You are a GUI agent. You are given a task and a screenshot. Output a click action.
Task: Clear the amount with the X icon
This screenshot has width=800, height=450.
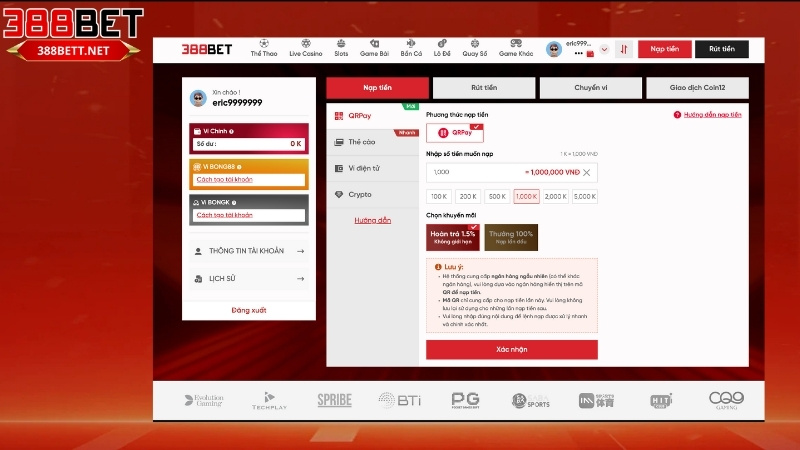click(x=587, y=172)
